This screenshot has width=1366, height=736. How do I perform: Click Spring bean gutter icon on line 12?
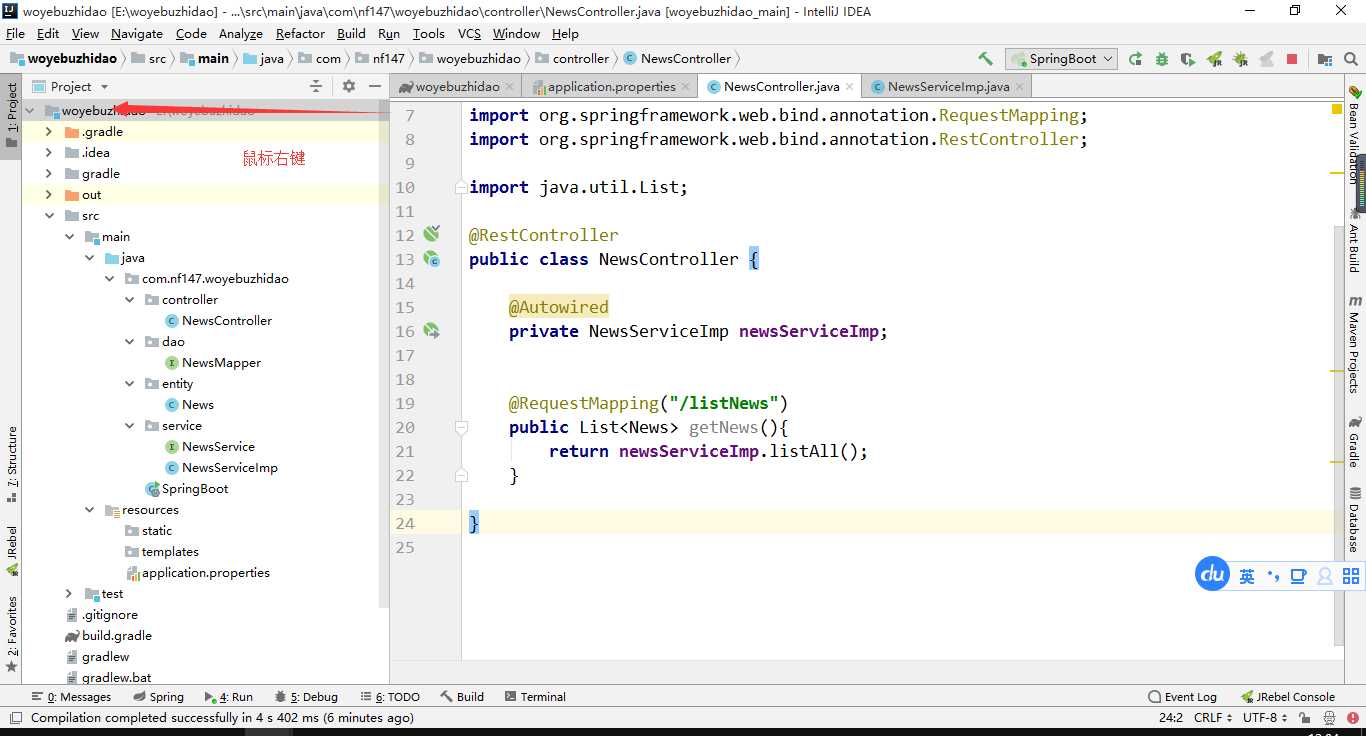pyautogui.click(x=431, y=234)
